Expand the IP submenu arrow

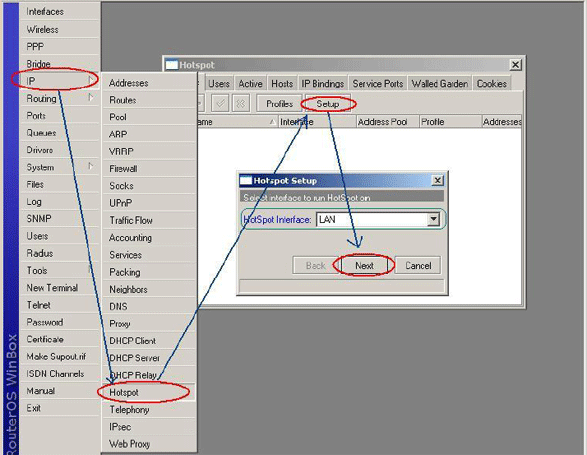90,80
